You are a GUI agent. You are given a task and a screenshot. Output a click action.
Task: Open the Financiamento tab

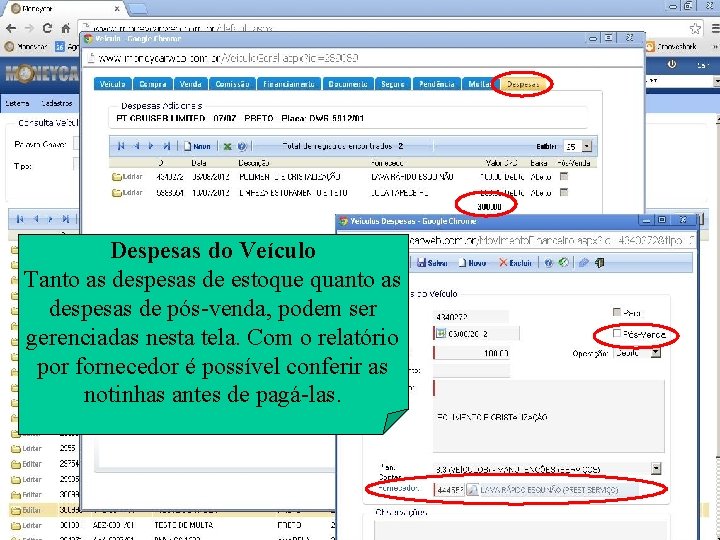click(x=289, y=84)
